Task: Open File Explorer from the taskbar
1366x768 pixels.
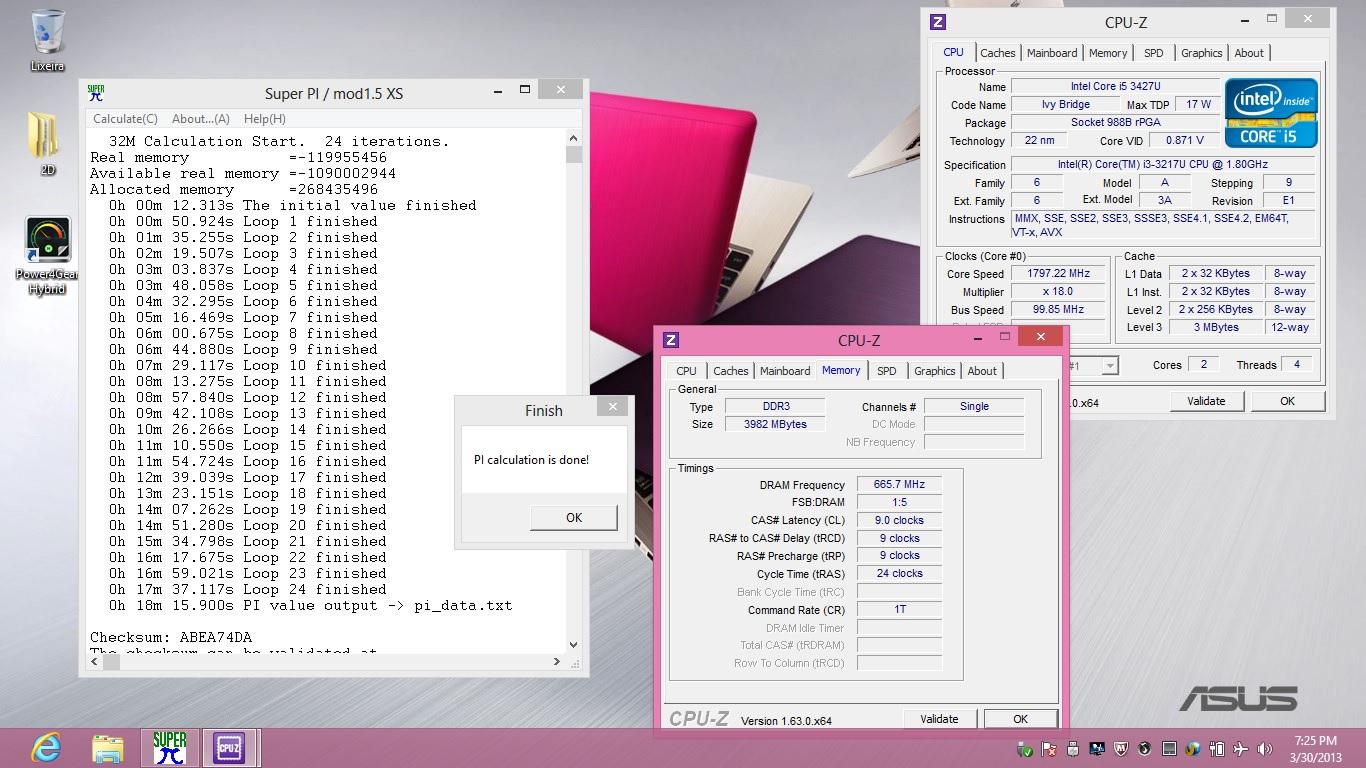Action: coord(108,747)
